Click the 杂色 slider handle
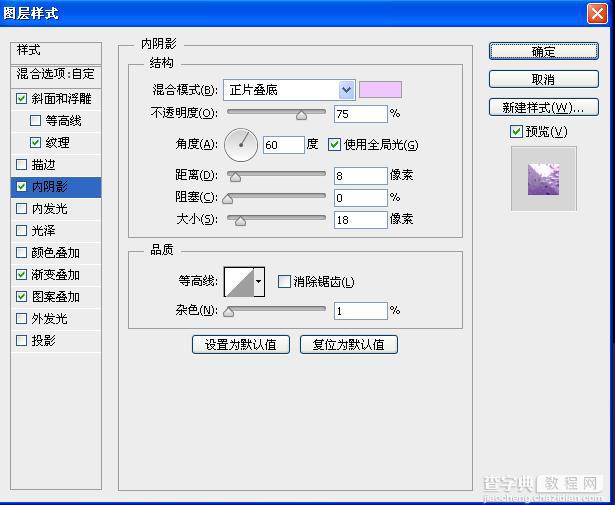This screenshot has height=505, width=615. pyautogui.click(x=228, y=312)
